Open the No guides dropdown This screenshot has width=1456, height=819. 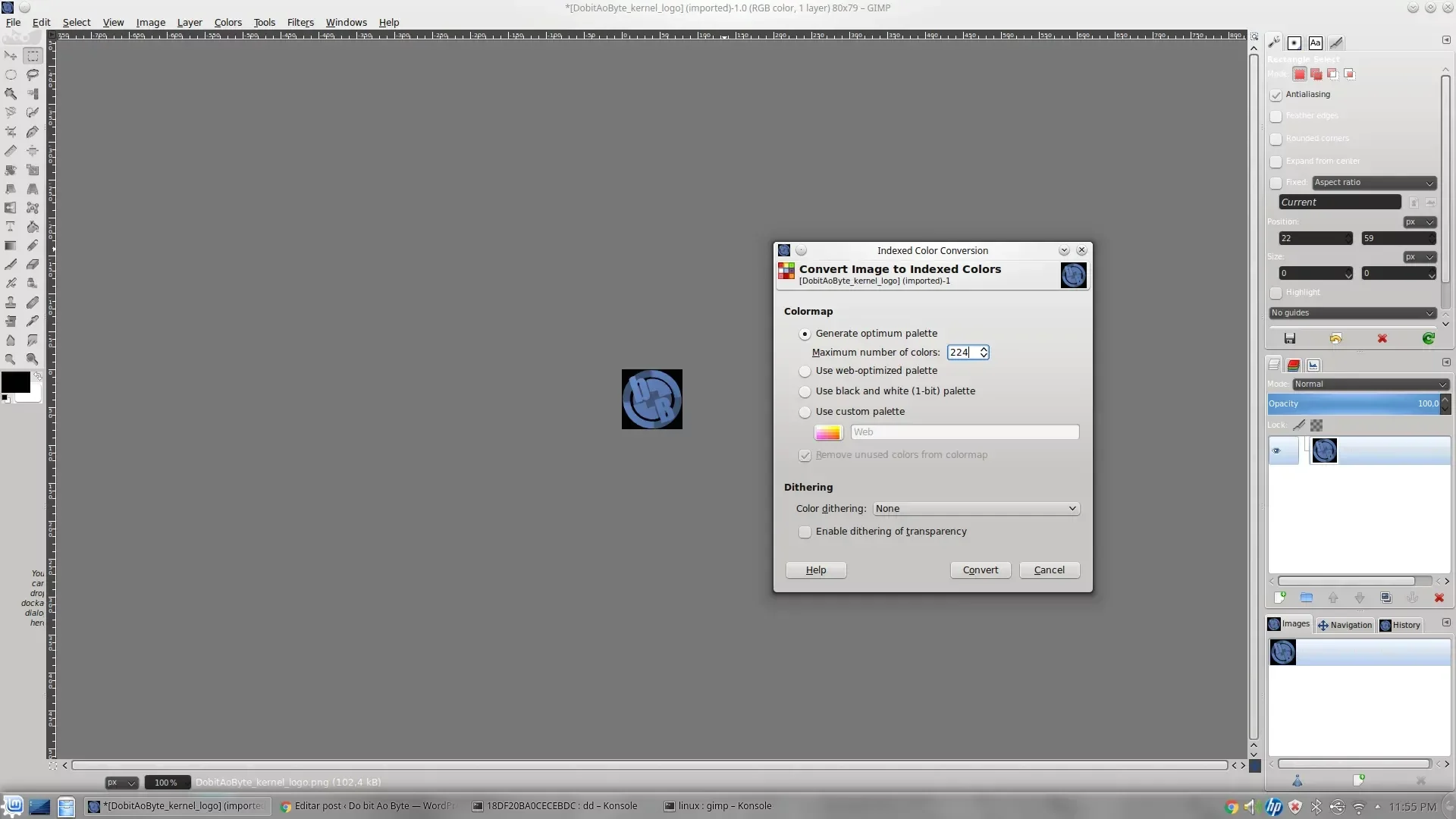tap(1352, 312)
